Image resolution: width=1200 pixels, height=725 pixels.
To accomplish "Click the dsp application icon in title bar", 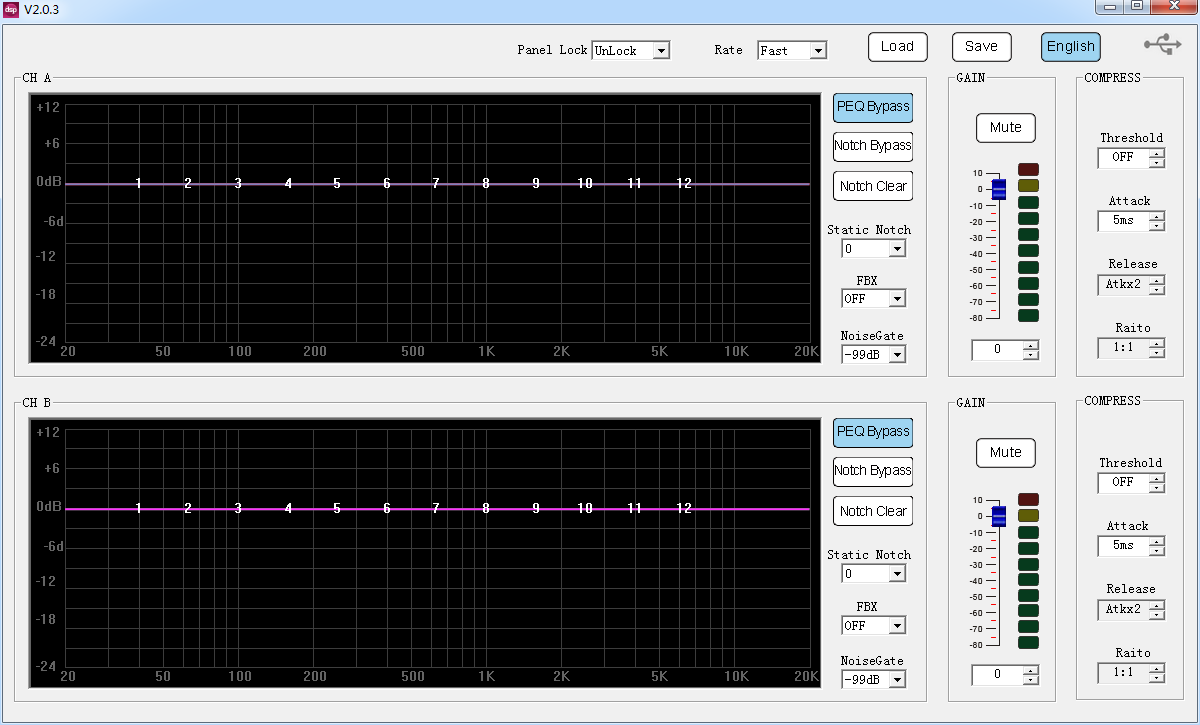I will coord(11,9).
